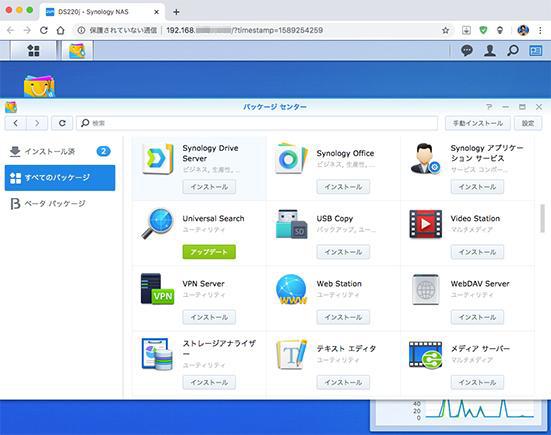Click the download extension icon

[x=466, y=31]
